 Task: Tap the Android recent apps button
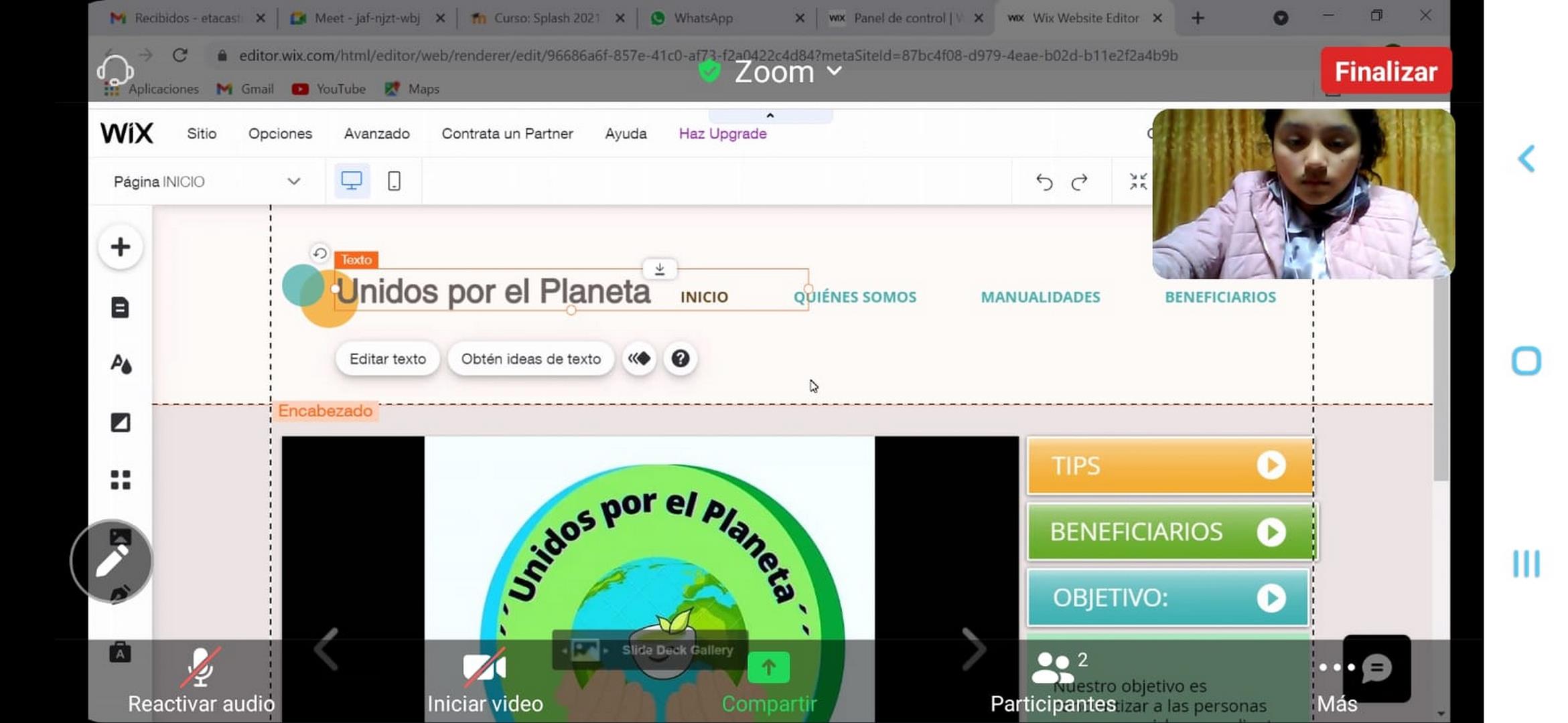(x=1526, y=564)
